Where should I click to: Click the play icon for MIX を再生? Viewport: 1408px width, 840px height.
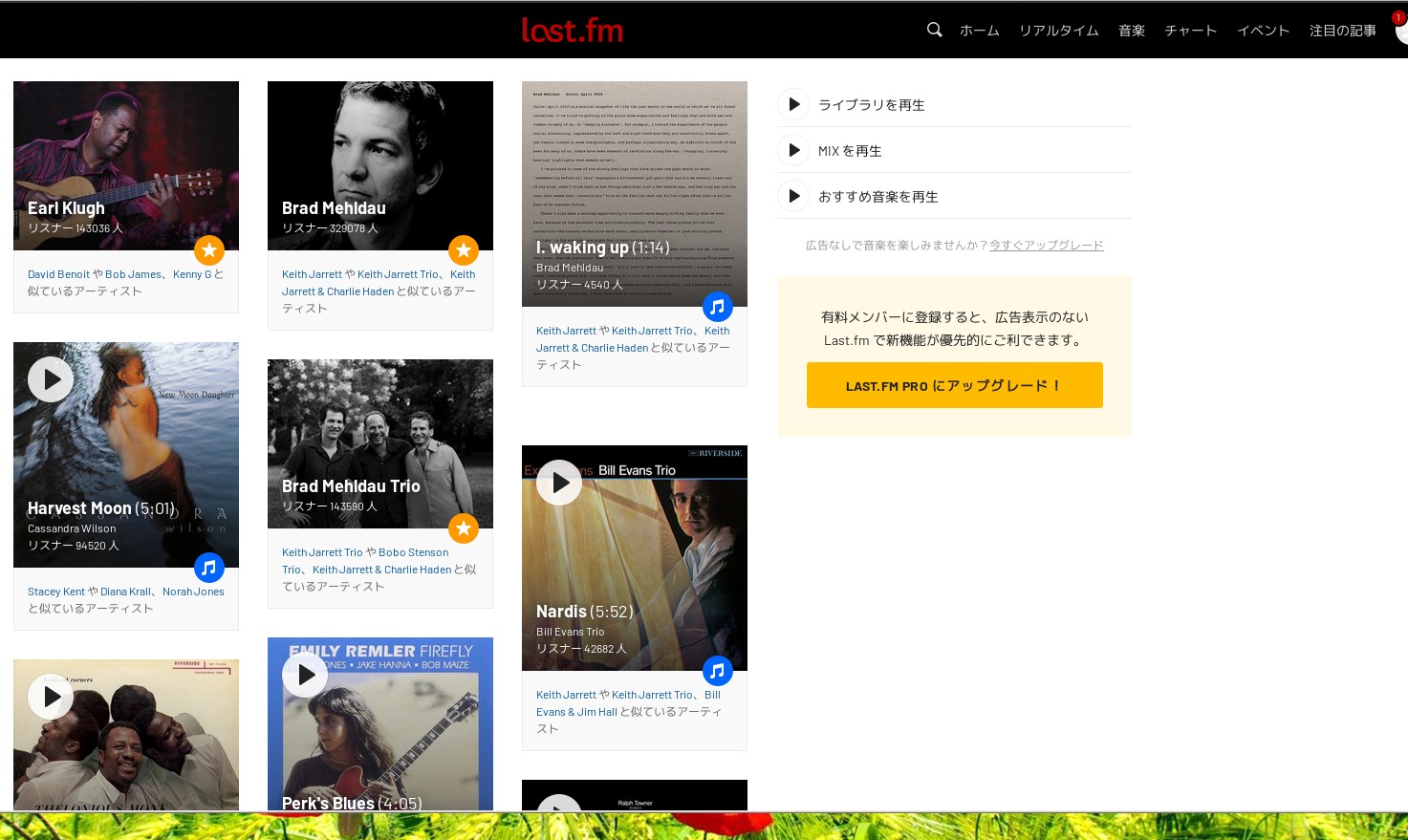[x=793, y=150]
